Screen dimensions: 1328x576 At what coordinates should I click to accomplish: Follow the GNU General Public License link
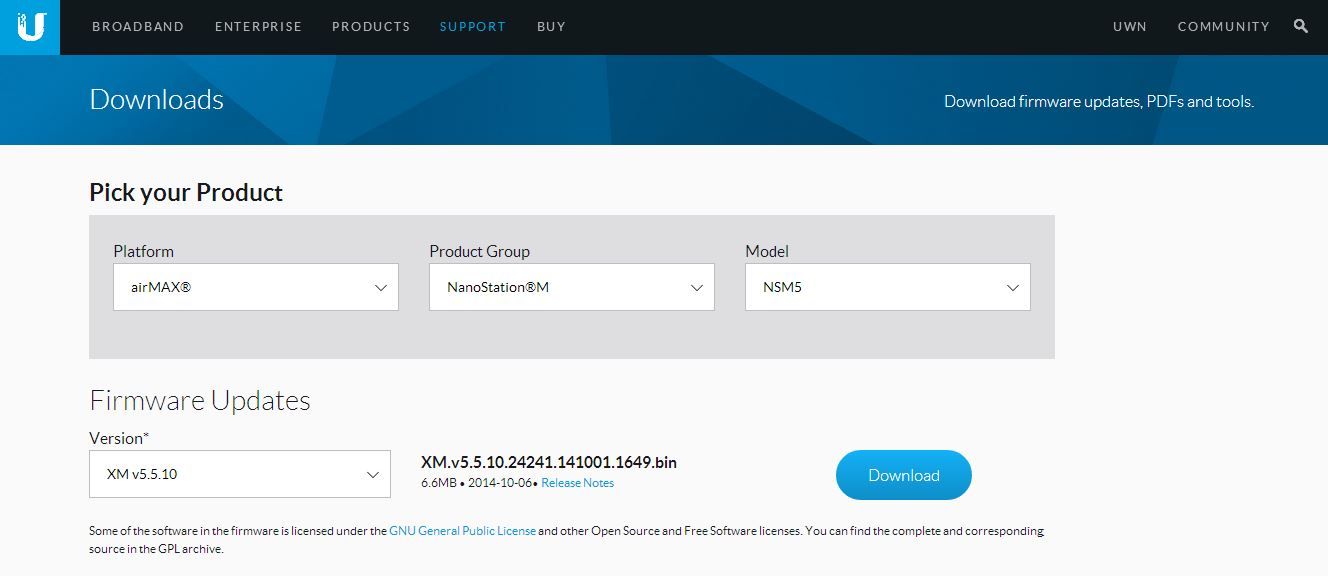pos(462,531)
